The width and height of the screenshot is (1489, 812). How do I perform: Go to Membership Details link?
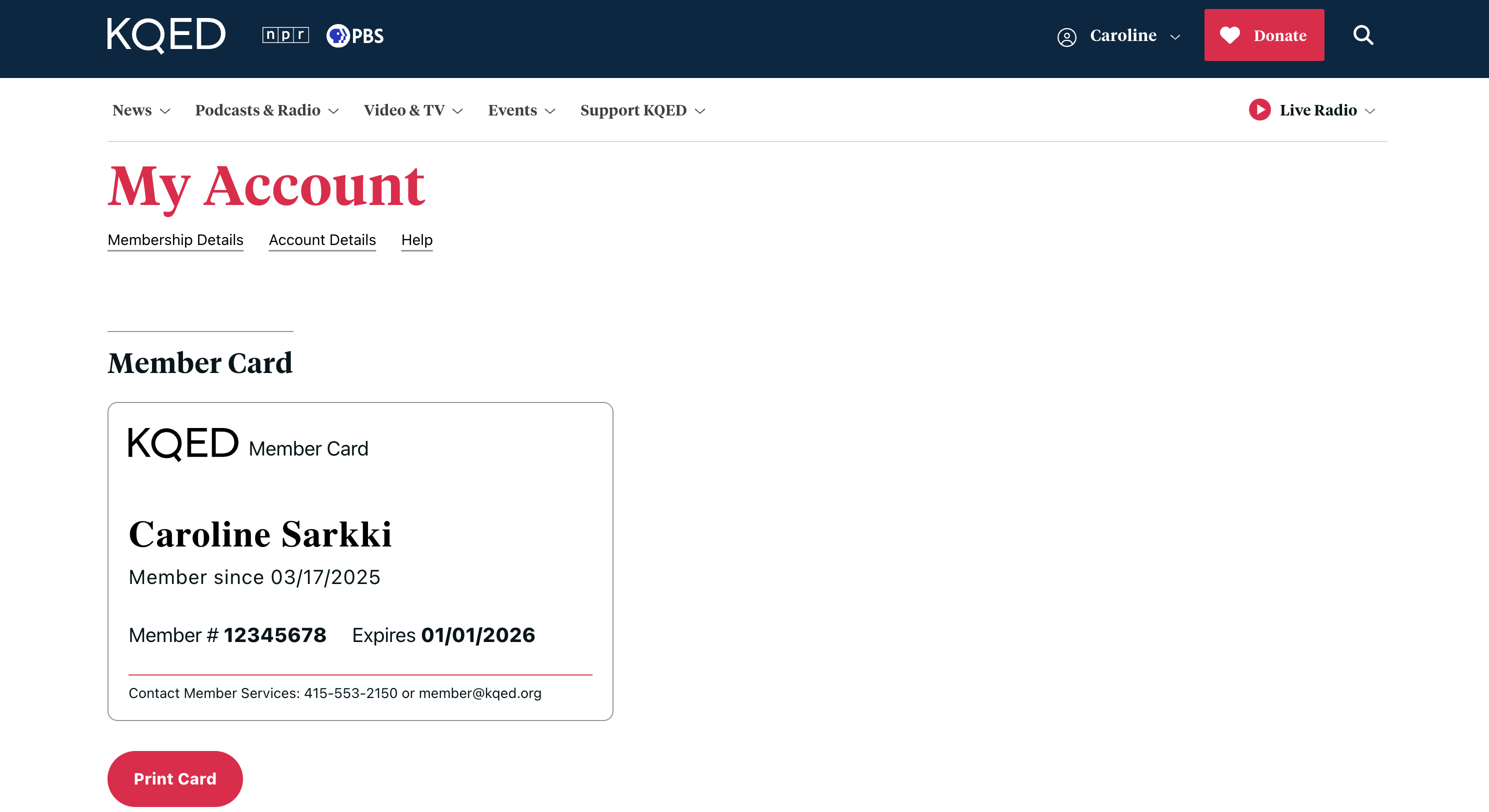point(175,240)
